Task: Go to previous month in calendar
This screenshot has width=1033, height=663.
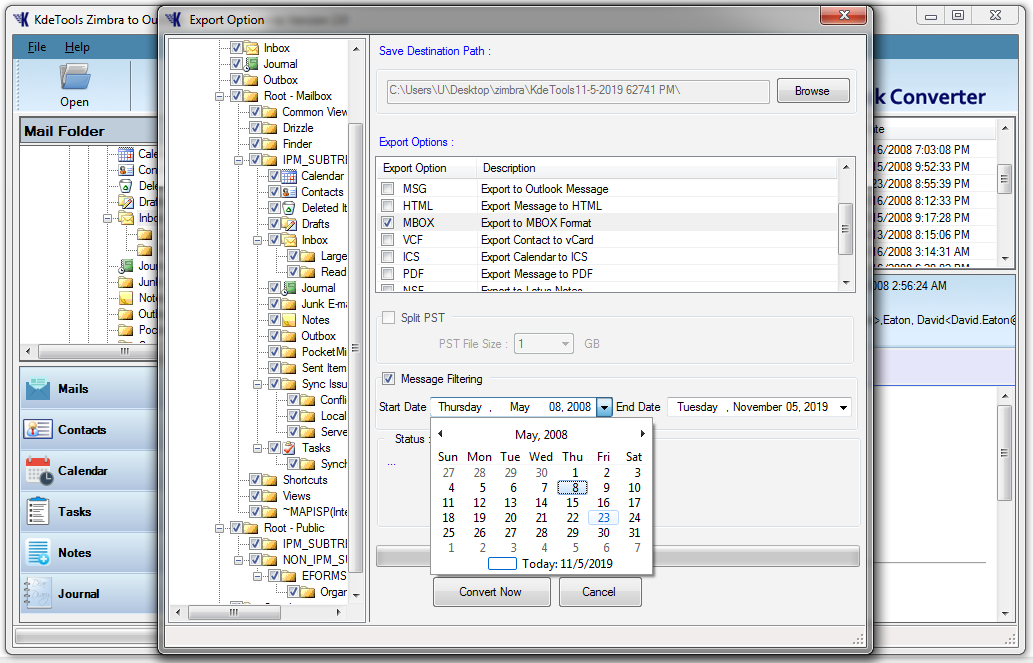Action: pos(440,434)
